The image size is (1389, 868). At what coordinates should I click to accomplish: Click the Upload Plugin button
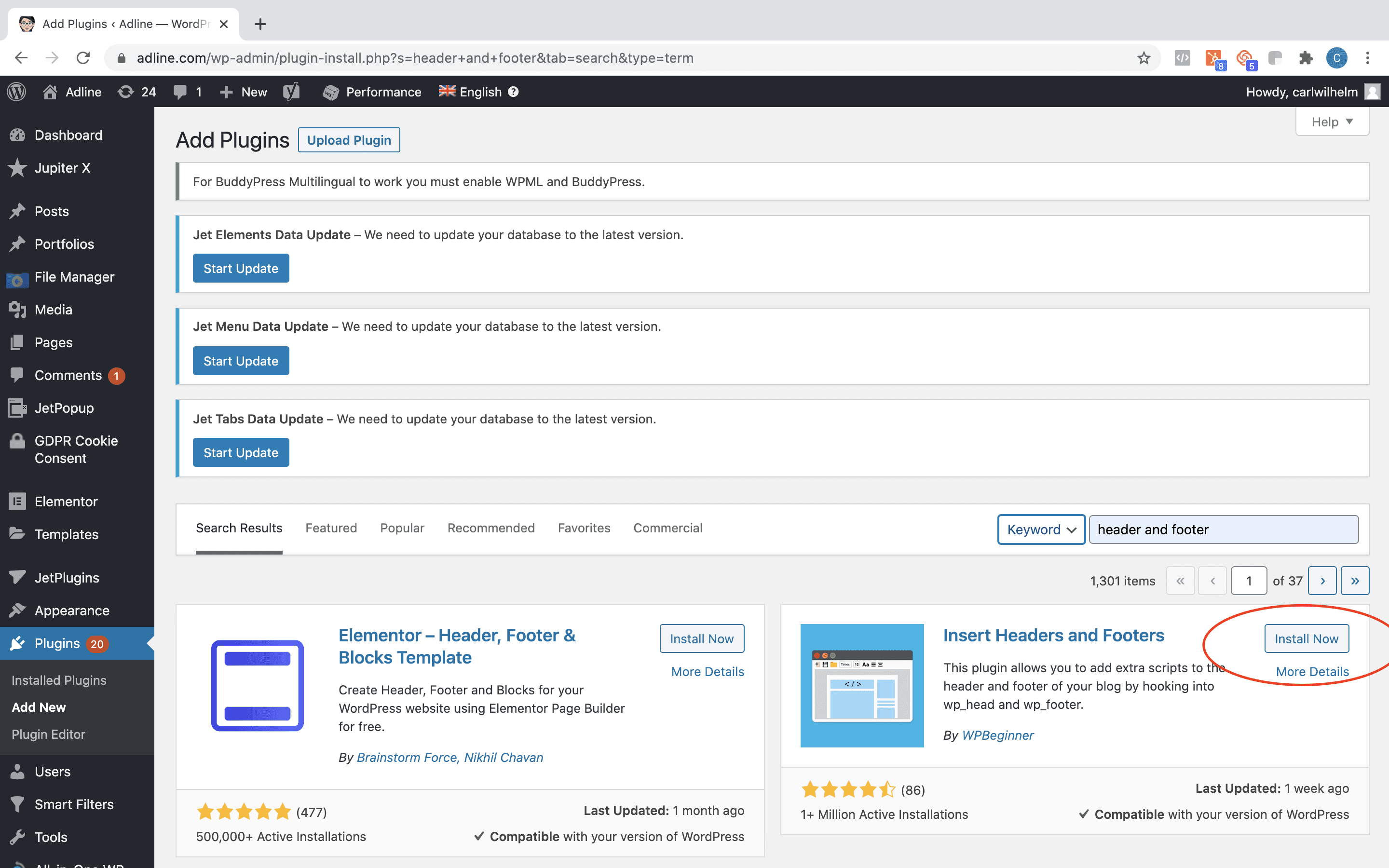coord(349,140)
